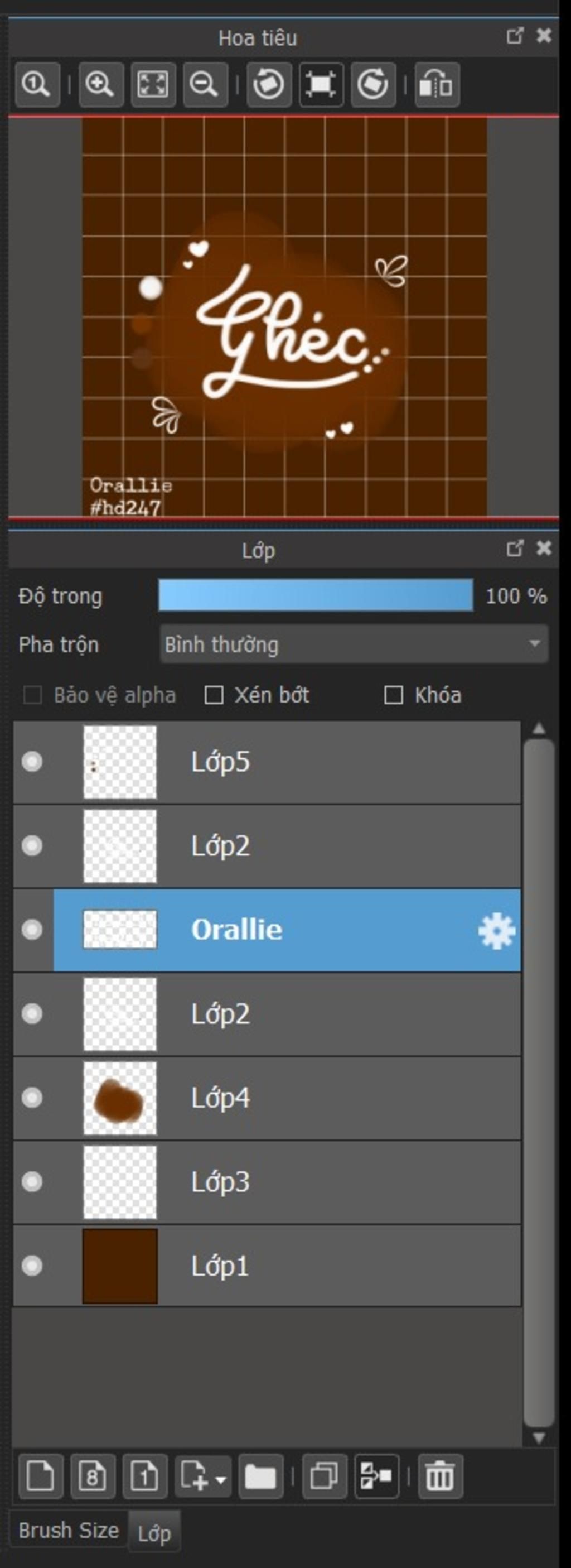Switch to the Brush Size tab
The image size is (571, 1568).
(x=69, y=1529)
